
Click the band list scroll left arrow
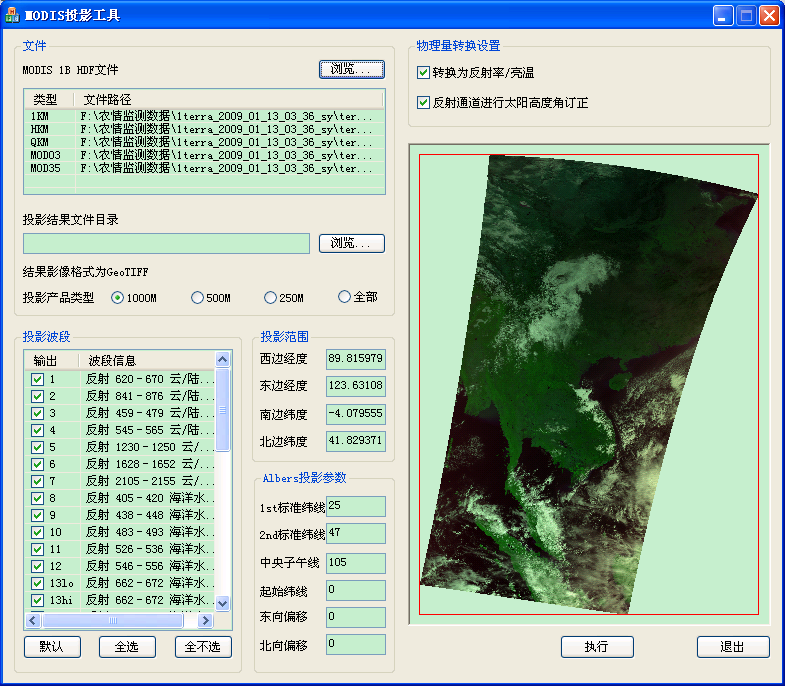pos(33,621)
